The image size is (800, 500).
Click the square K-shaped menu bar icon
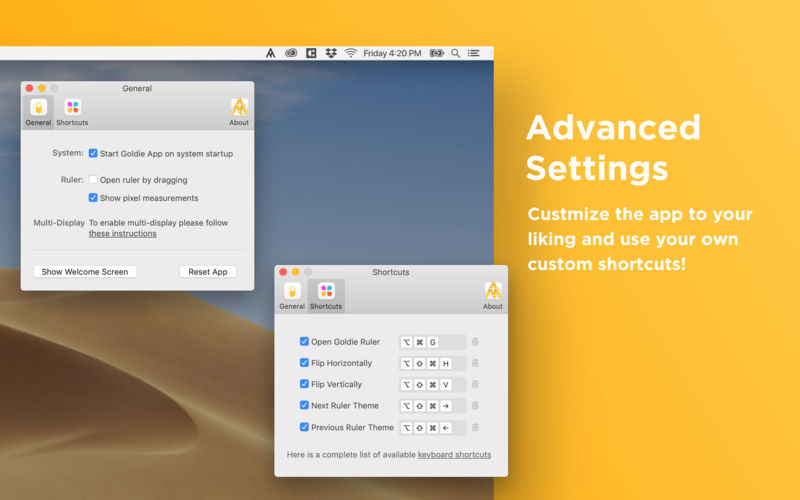(311, 53)
